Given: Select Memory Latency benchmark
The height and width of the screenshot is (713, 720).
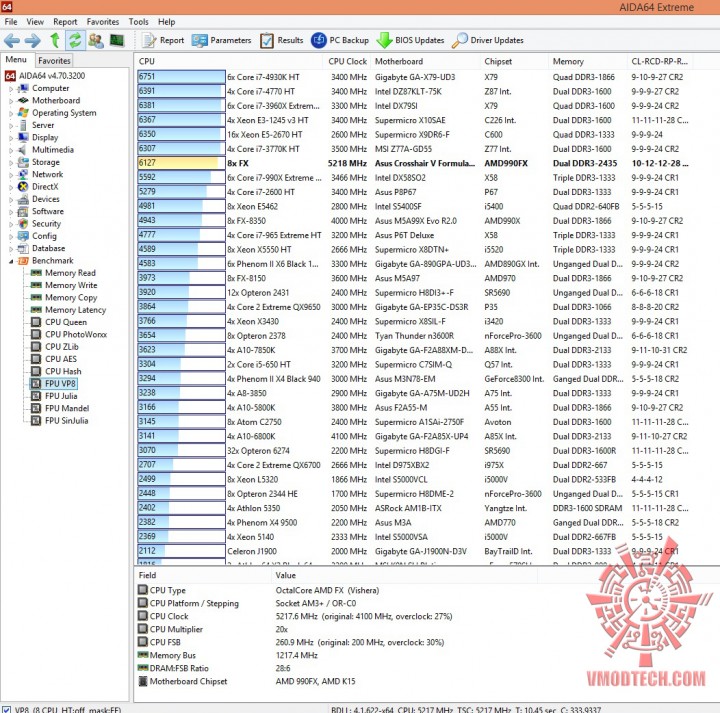Looking at the screenshot, I should (x=75, y=310).
